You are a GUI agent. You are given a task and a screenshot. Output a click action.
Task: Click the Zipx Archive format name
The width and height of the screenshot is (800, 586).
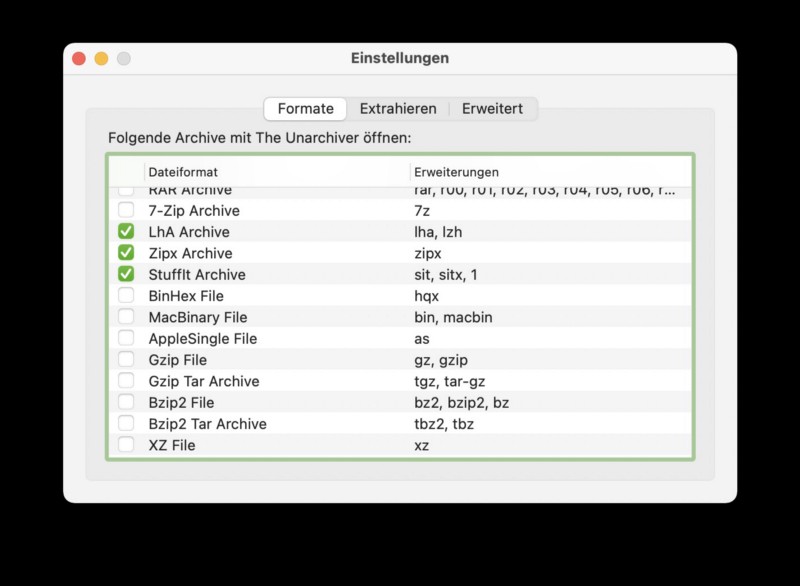[190, 253]
